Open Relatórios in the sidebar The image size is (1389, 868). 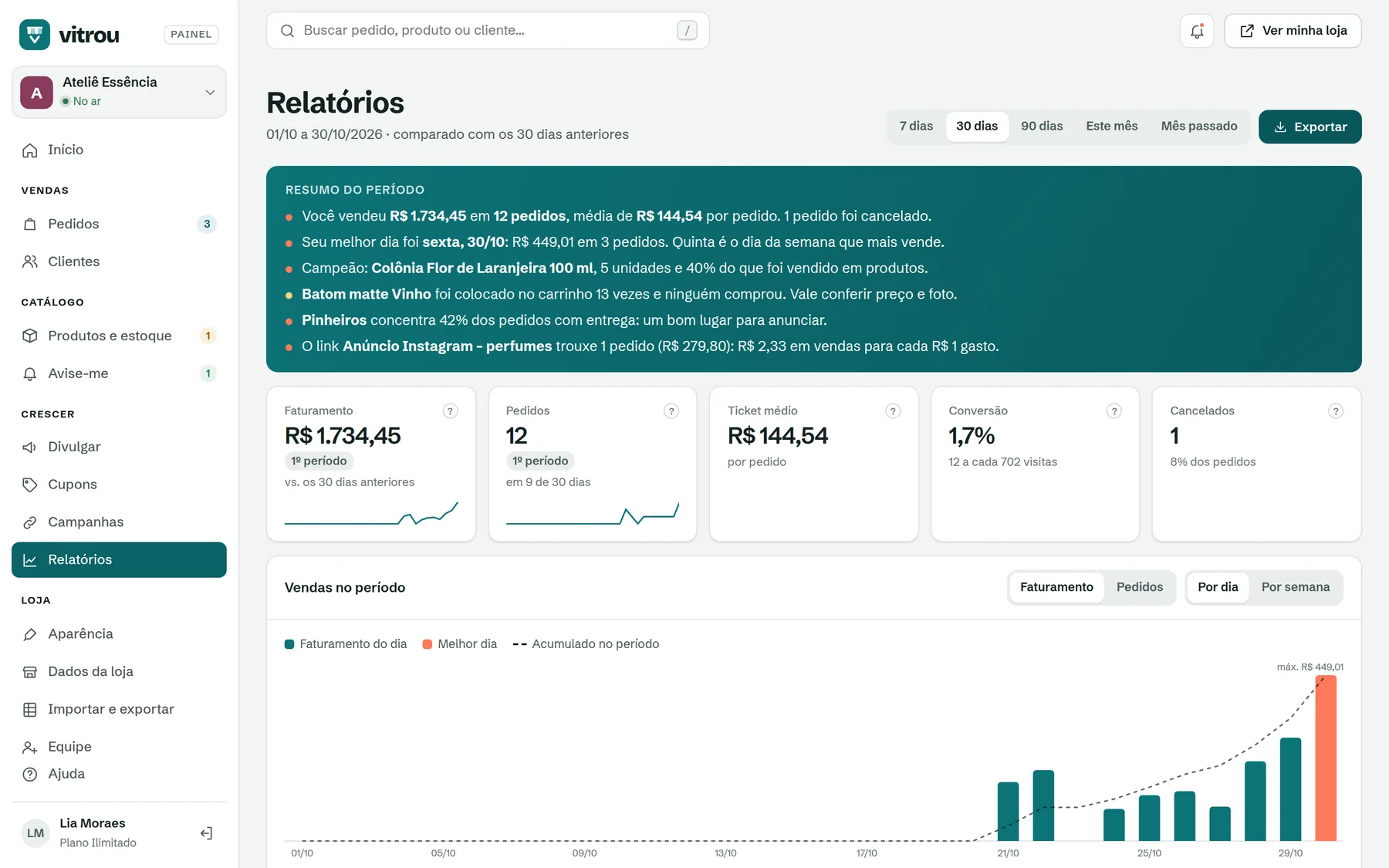119,559
